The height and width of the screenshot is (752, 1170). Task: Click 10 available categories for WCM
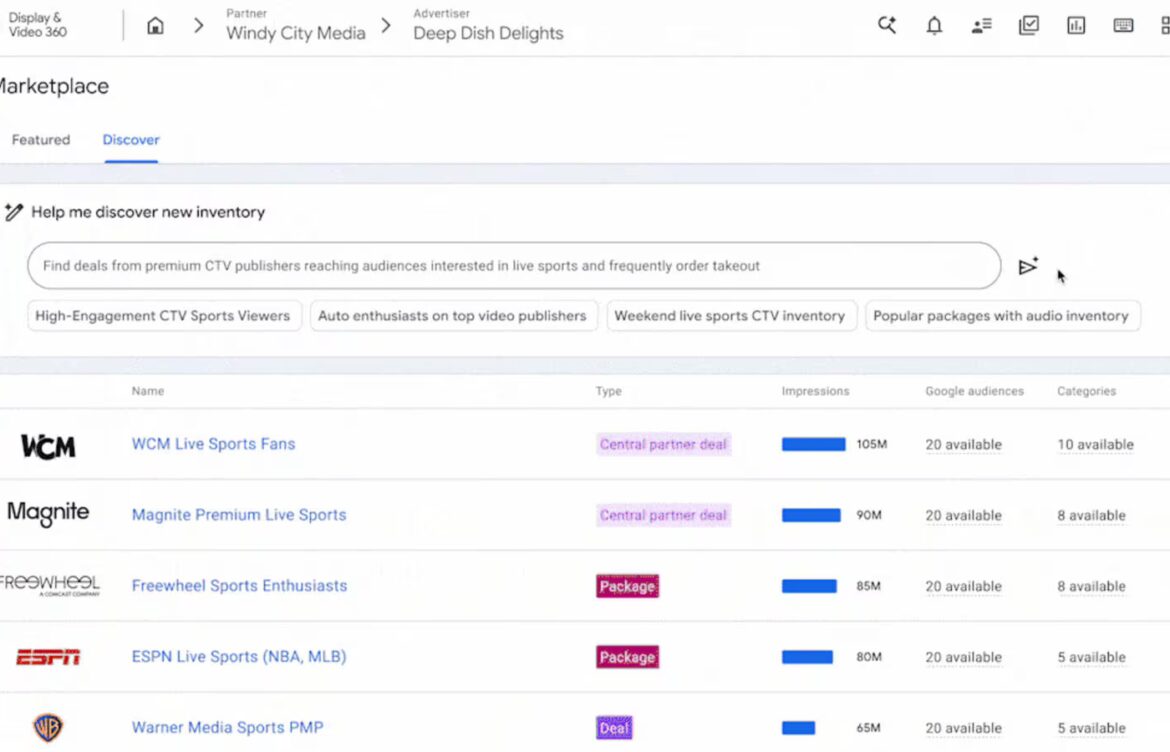(x=1095, y=445)
